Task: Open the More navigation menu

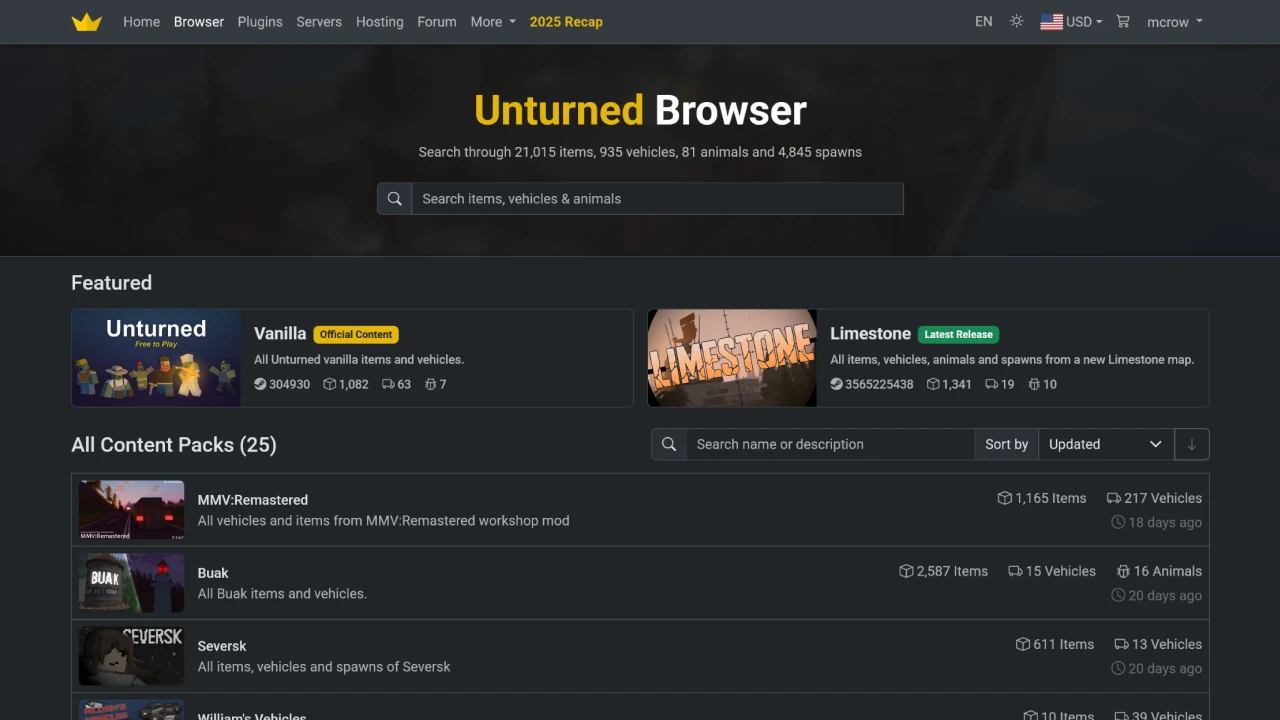Action: pos(492,21)
